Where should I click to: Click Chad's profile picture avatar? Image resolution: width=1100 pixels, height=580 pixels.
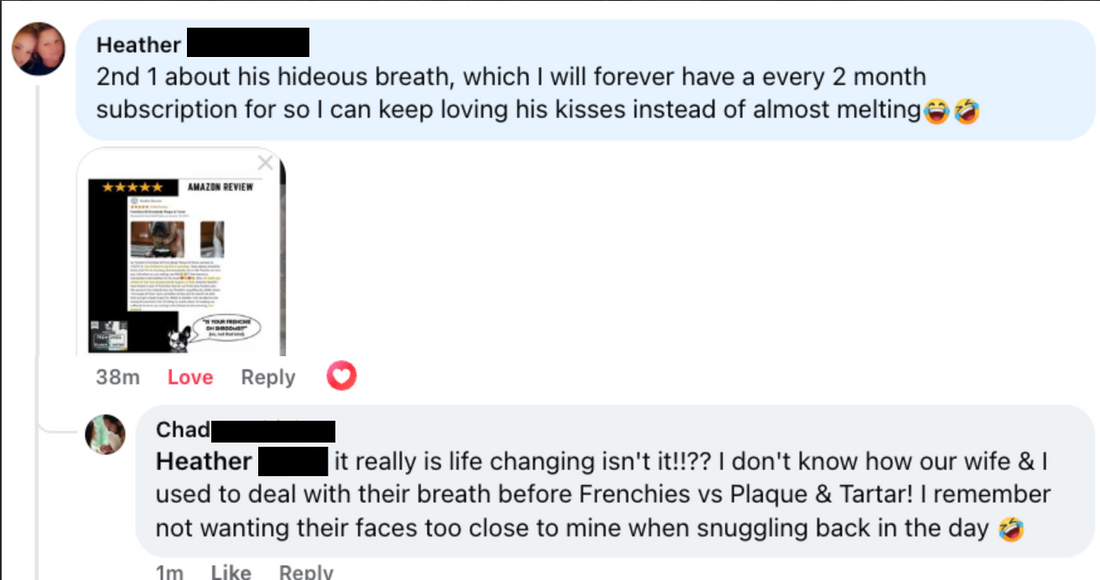[x=105, y=433]
